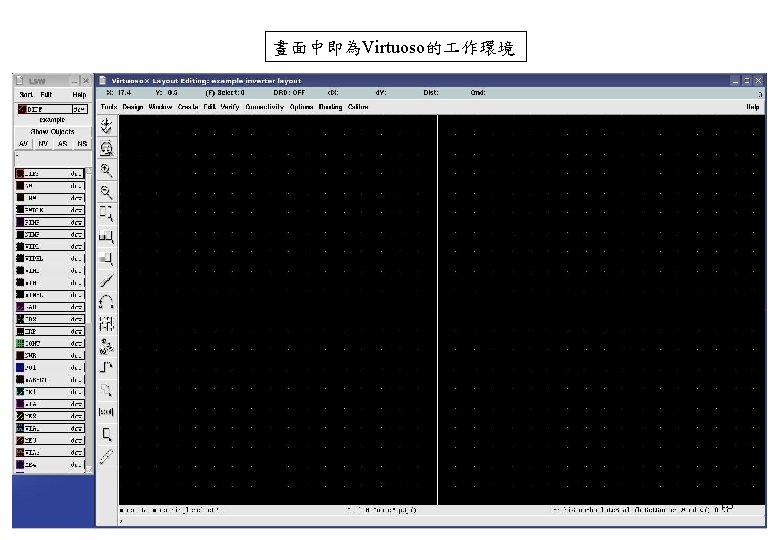The height and width of the screenshot is (540, 780).
Task: Open the Create menu
Action: tap(188, 107)
